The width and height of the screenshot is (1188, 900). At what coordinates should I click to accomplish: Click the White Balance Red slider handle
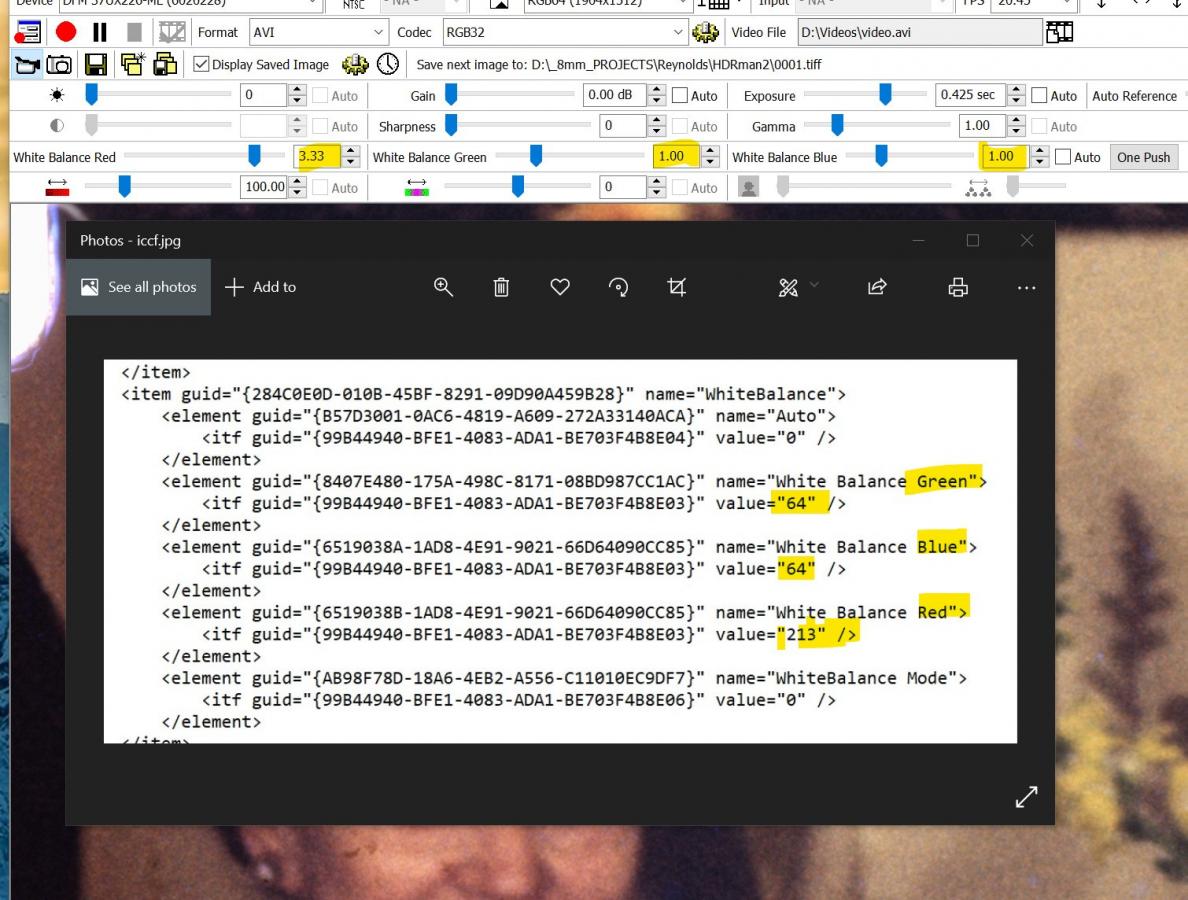[255, 156]
